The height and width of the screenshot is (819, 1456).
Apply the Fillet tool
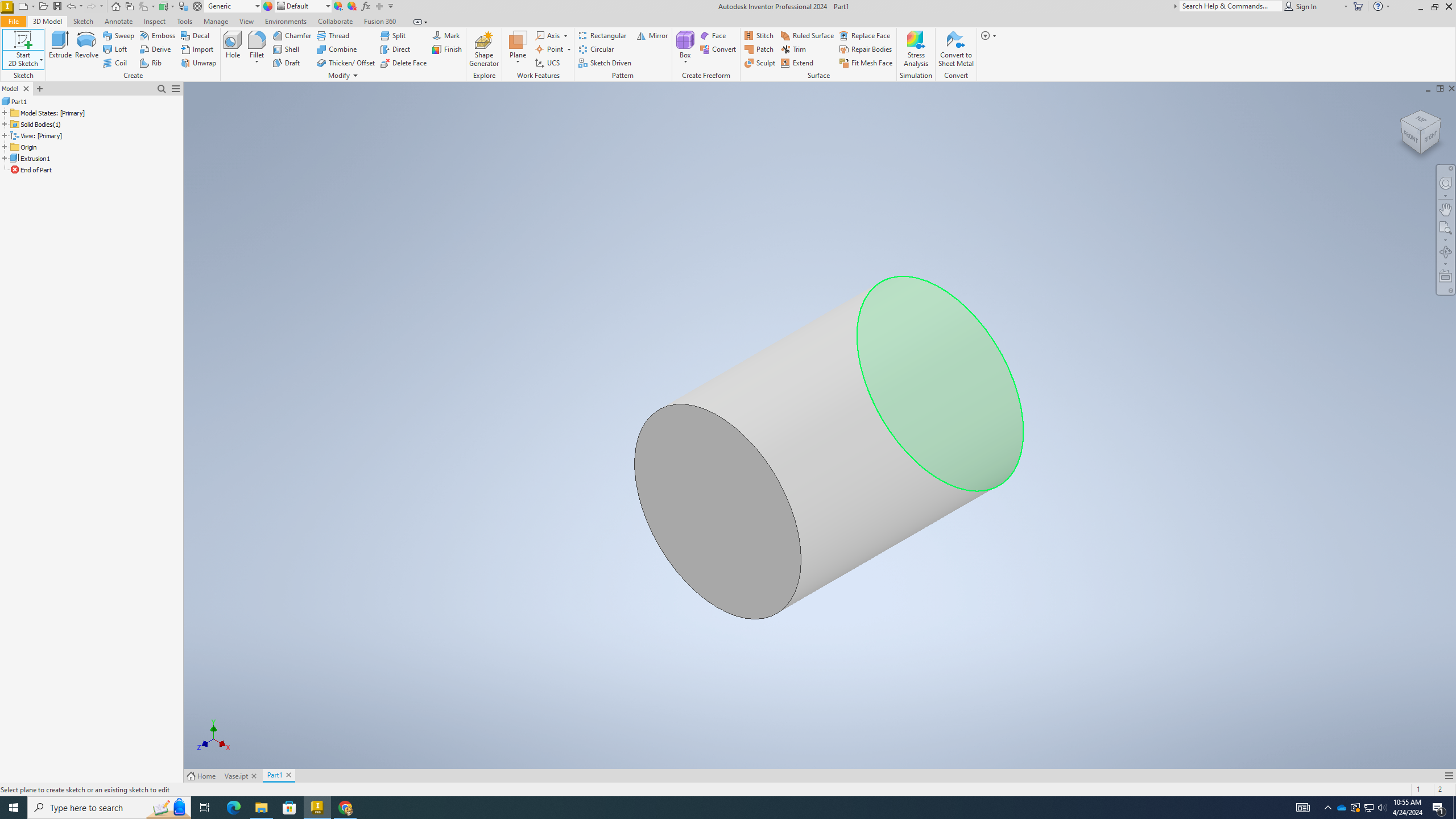tap(257, 45)
